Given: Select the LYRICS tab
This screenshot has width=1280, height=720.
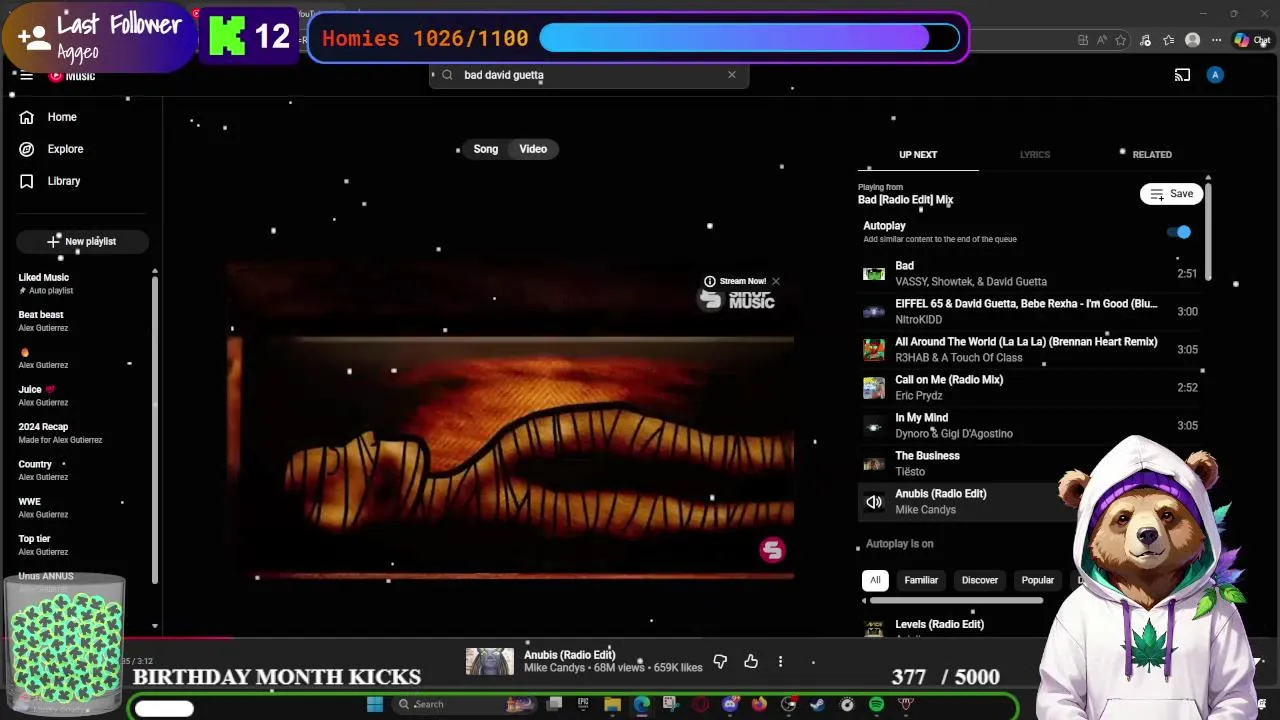Looking at the screenshot, I should pyautogui.click(x=1035, y=155).
